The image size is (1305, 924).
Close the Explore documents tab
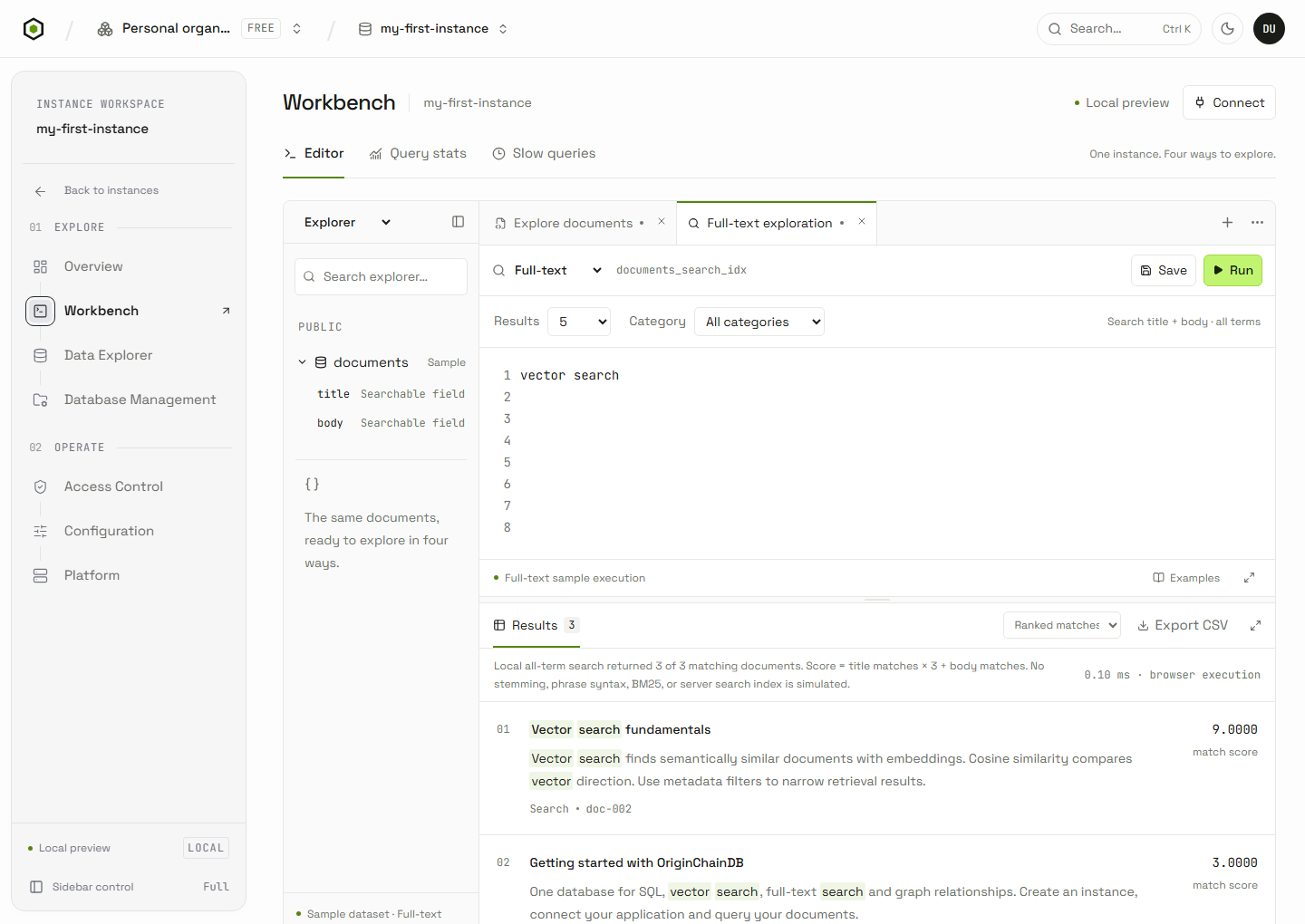[662, 221]
